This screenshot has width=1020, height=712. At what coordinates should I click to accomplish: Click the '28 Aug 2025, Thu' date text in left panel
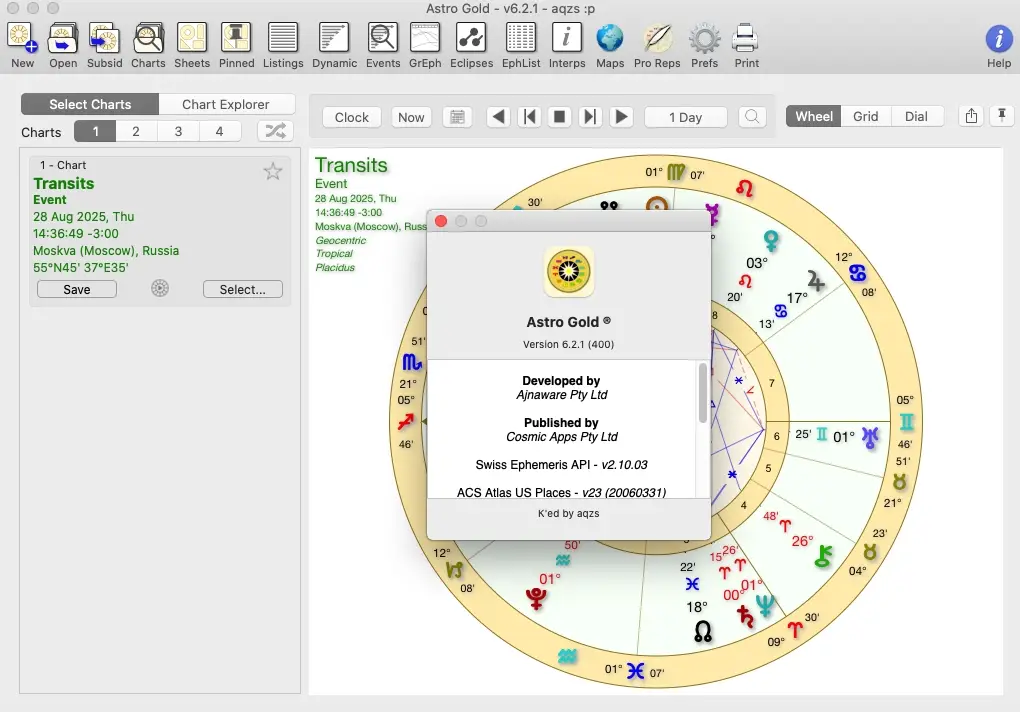coord(84,217)
